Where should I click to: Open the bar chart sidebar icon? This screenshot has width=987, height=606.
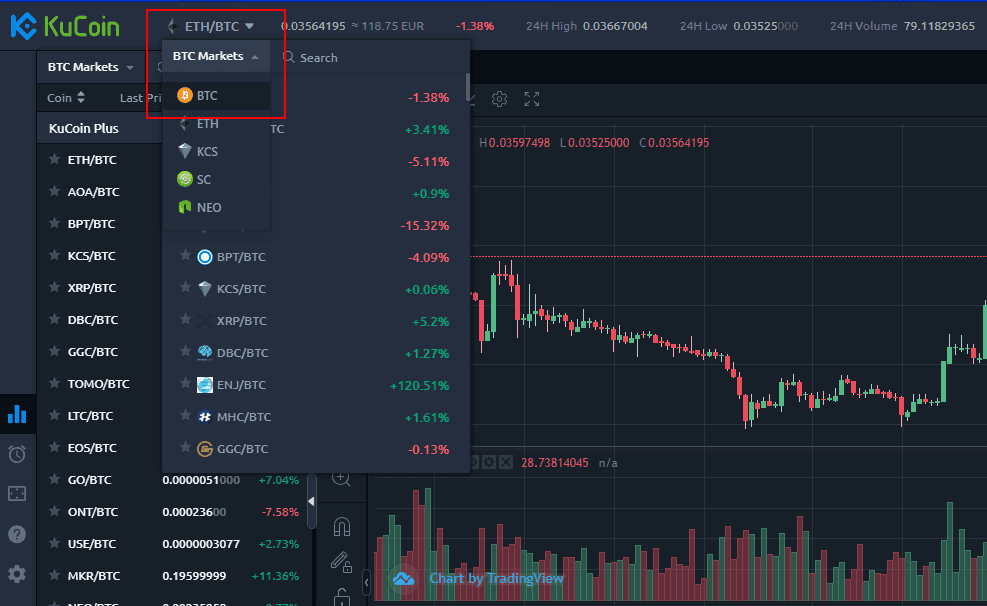[17, 413]
